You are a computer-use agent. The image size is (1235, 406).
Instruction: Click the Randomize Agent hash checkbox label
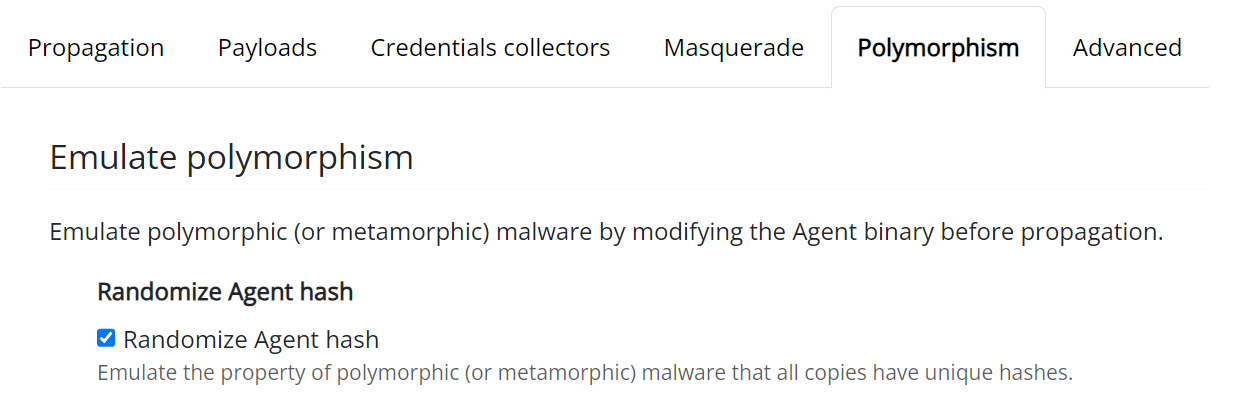251,340
